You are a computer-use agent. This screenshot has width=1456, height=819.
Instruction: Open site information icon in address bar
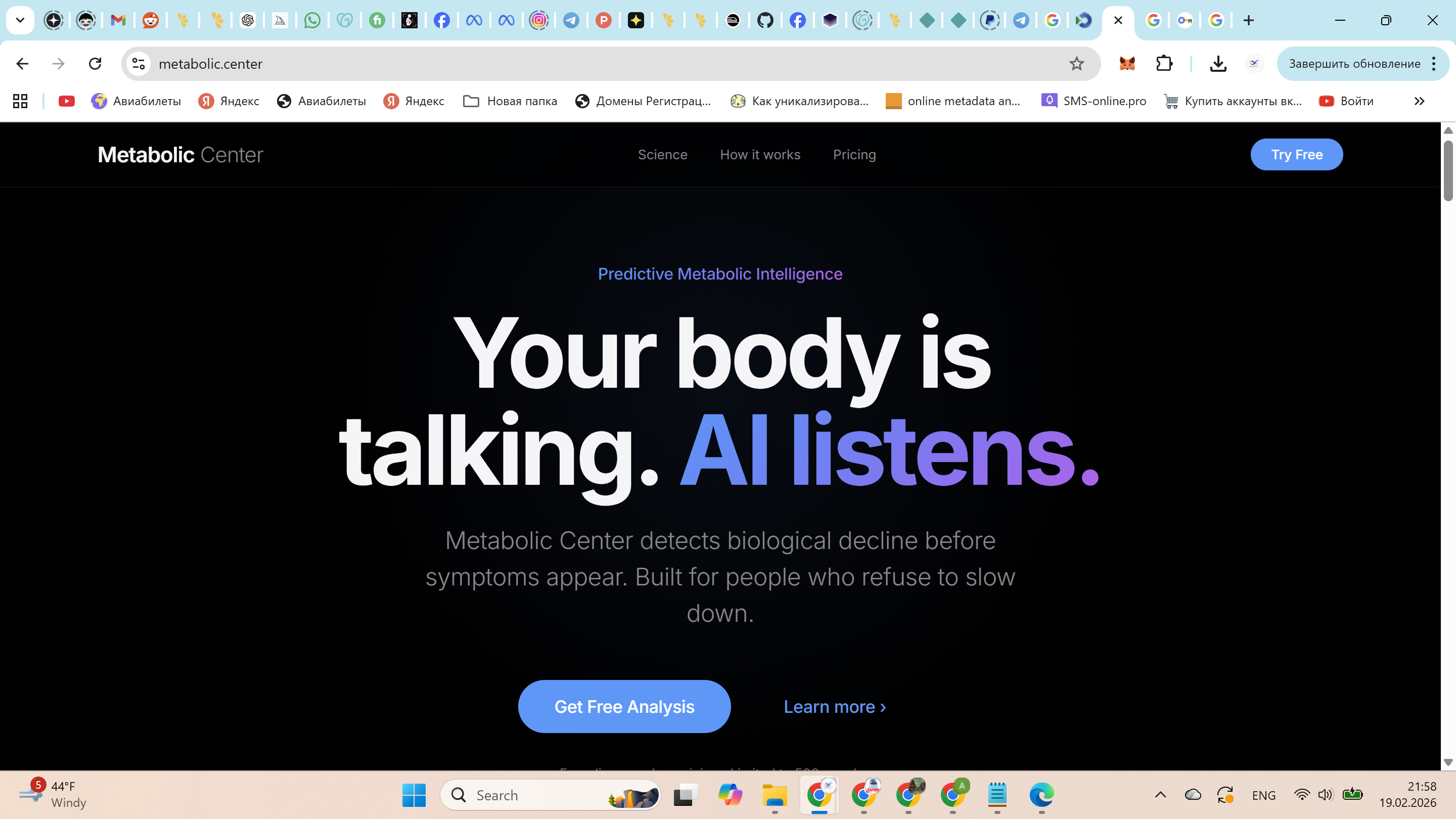(x=139, y=64)
